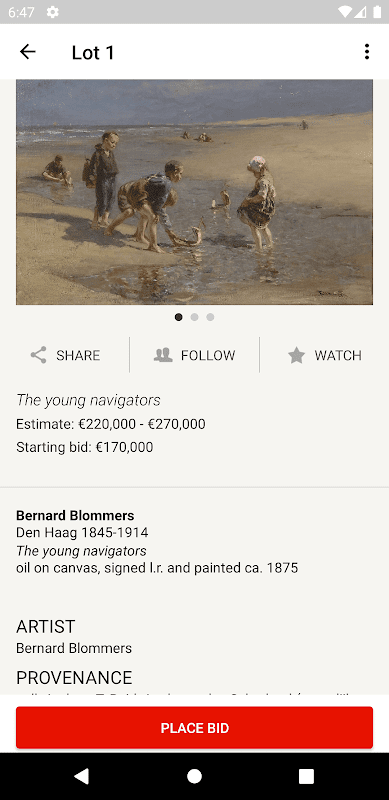Click the PLACE BID button

194,728
